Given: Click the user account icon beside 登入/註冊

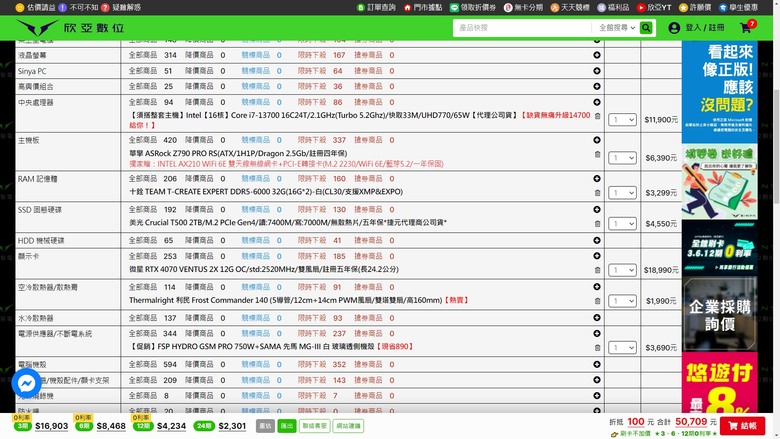Looking at the screenshot, I should (674, 28).
